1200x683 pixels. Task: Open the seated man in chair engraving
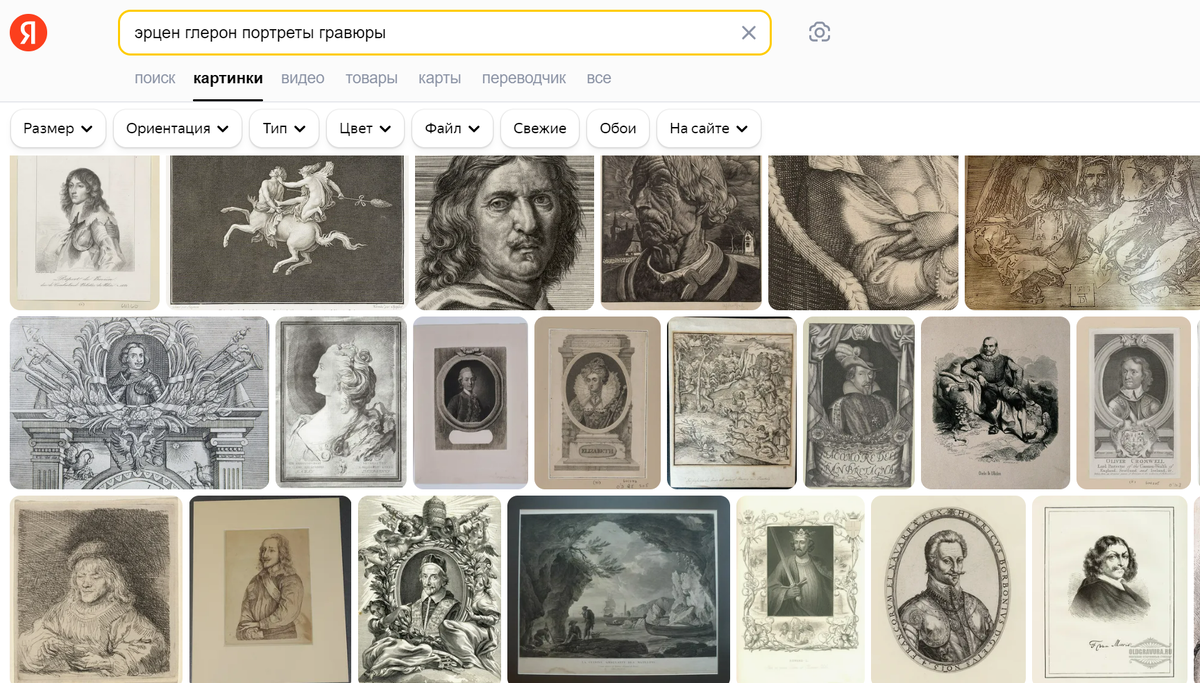click(x=995, y=403)
